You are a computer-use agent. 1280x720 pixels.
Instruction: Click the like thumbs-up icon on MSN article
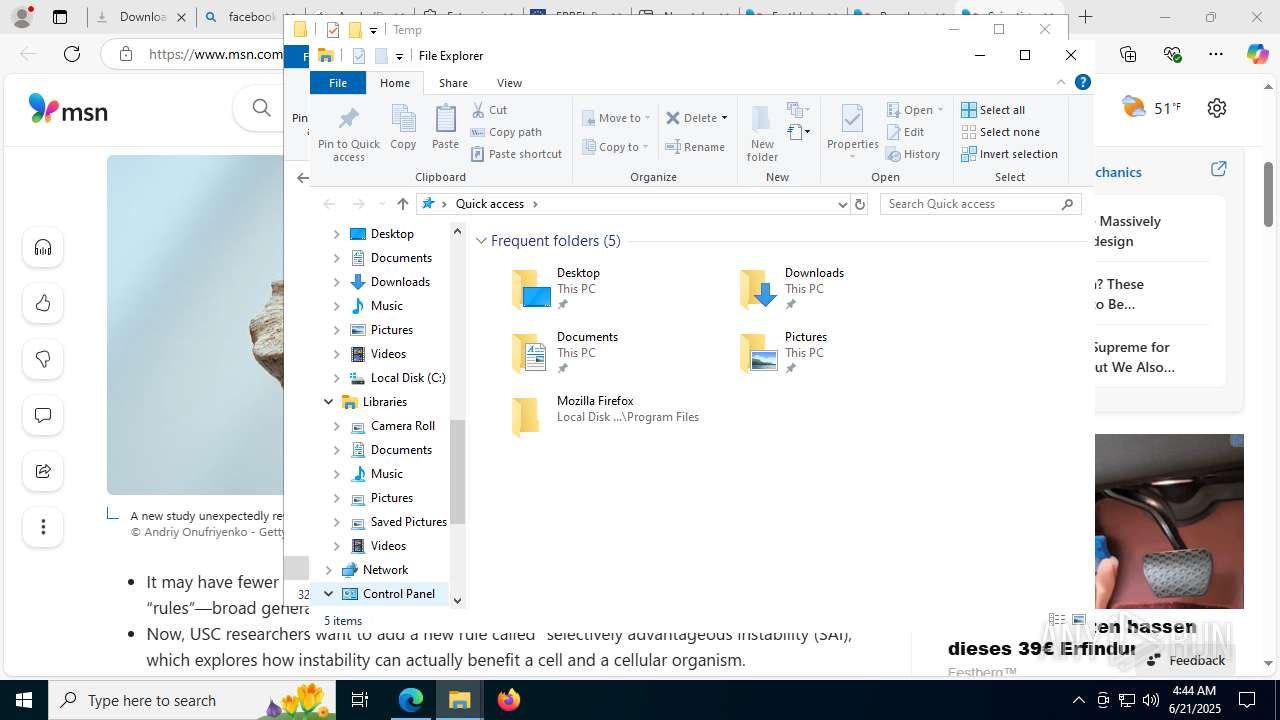tap(43, 304)
